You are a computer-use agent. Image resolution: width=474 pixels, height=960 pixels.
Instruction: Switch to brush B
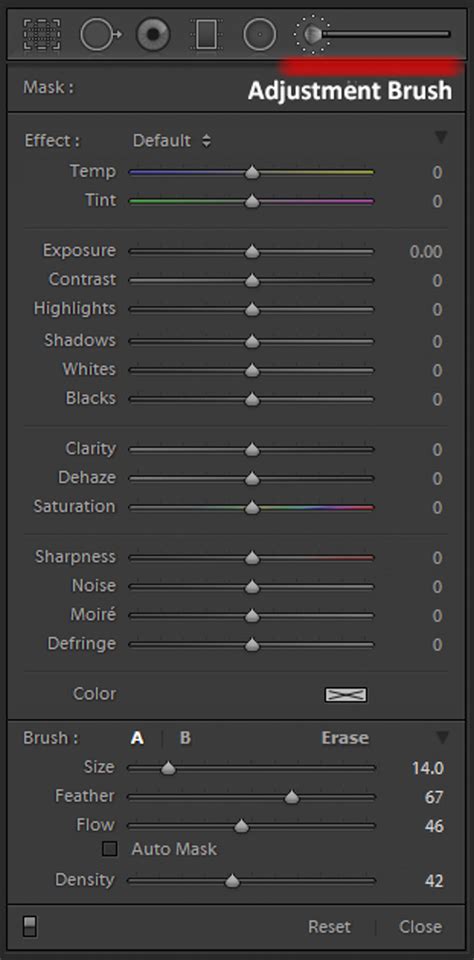tap(185, 738)
